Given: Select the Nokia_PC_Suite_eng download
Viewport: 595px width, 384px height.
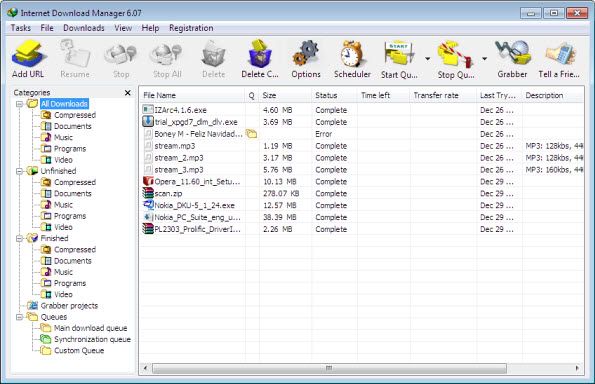Looking at the screenshot, I should (362, 217).
